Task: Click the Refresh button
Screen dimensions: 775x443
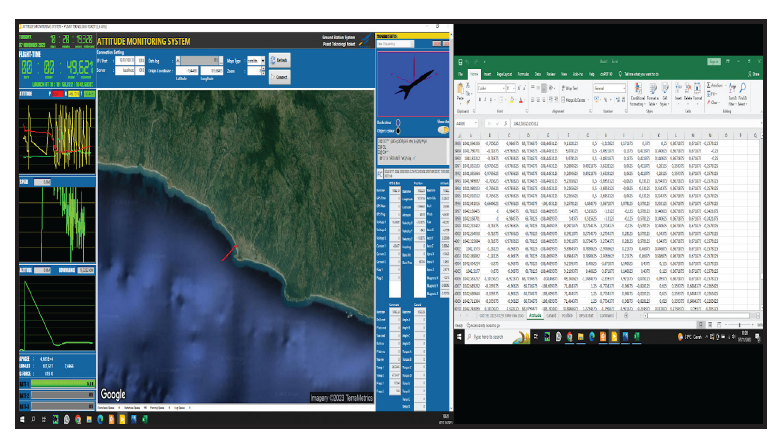Action: (x=281, y=62)
